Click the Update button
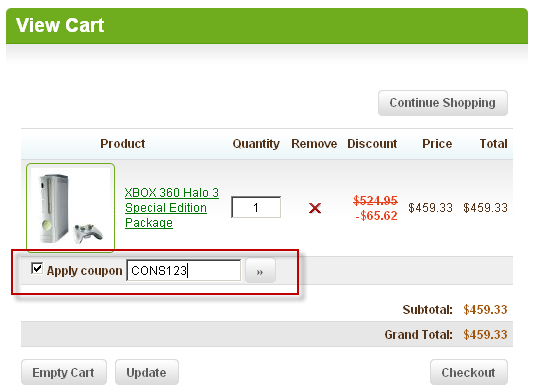This screenshot has height=392, width=533. (147, 372)
